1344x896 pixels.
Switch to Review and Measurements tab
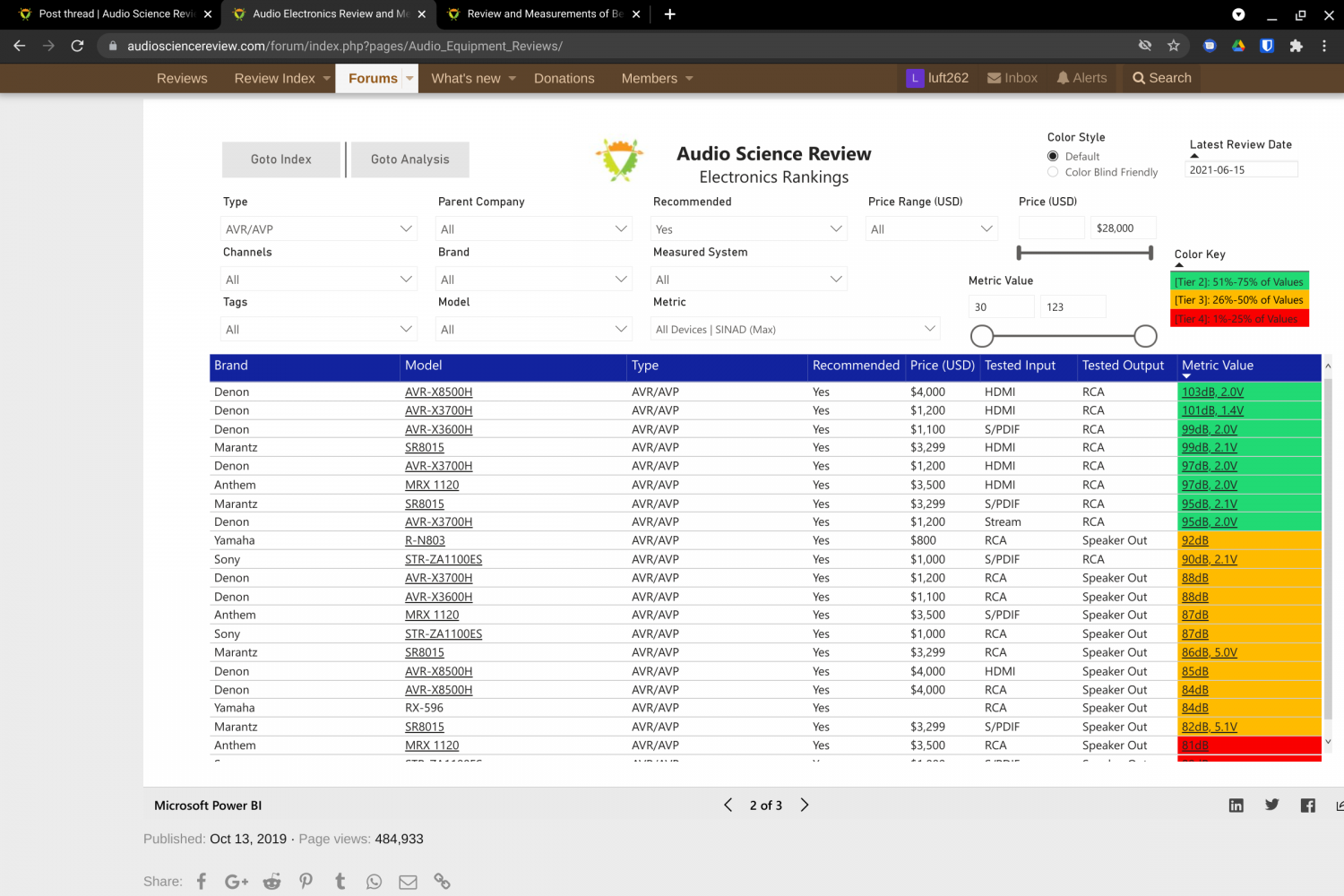(x=544, y=14)
